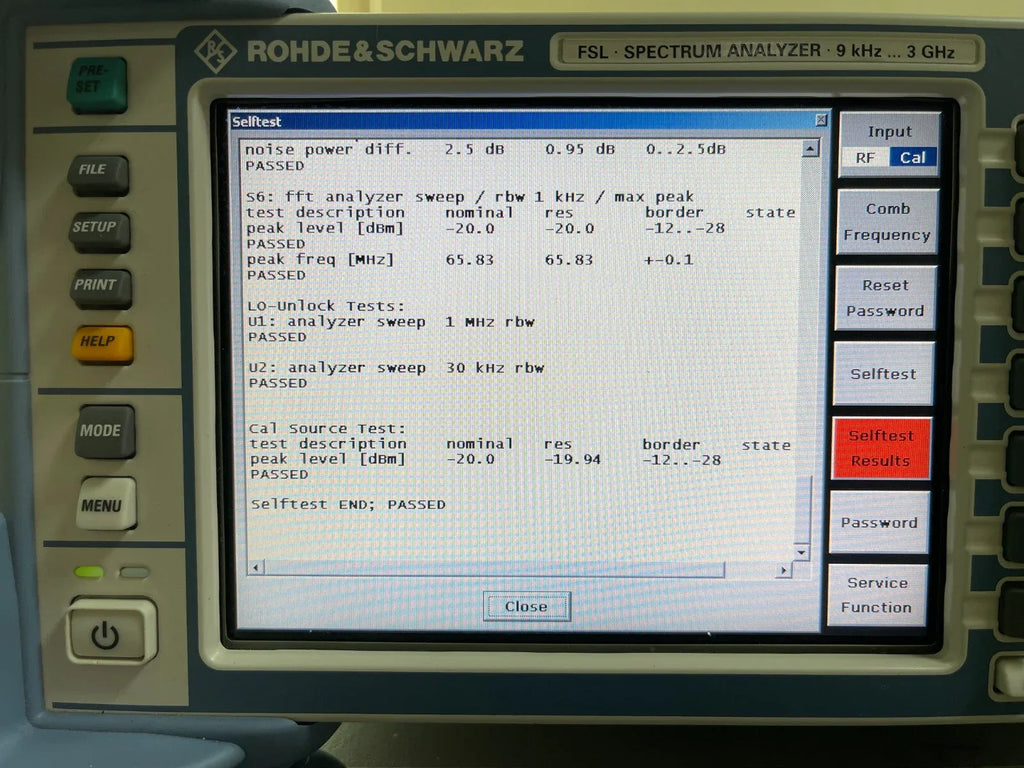Click the '-19.94' result value

point(573,459)
